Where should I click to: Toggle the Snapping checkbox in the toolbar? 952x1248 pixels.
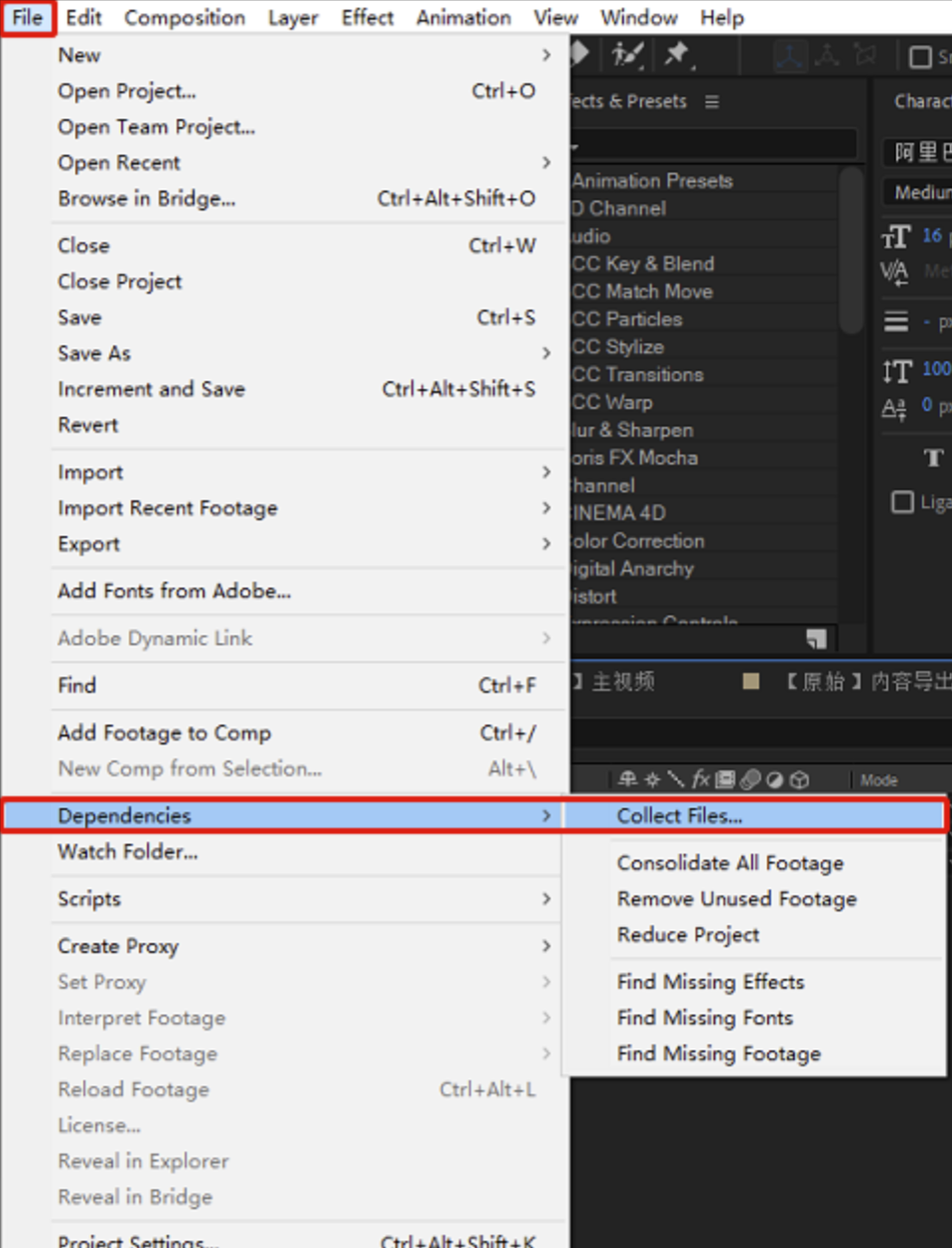tap(920, 57)
